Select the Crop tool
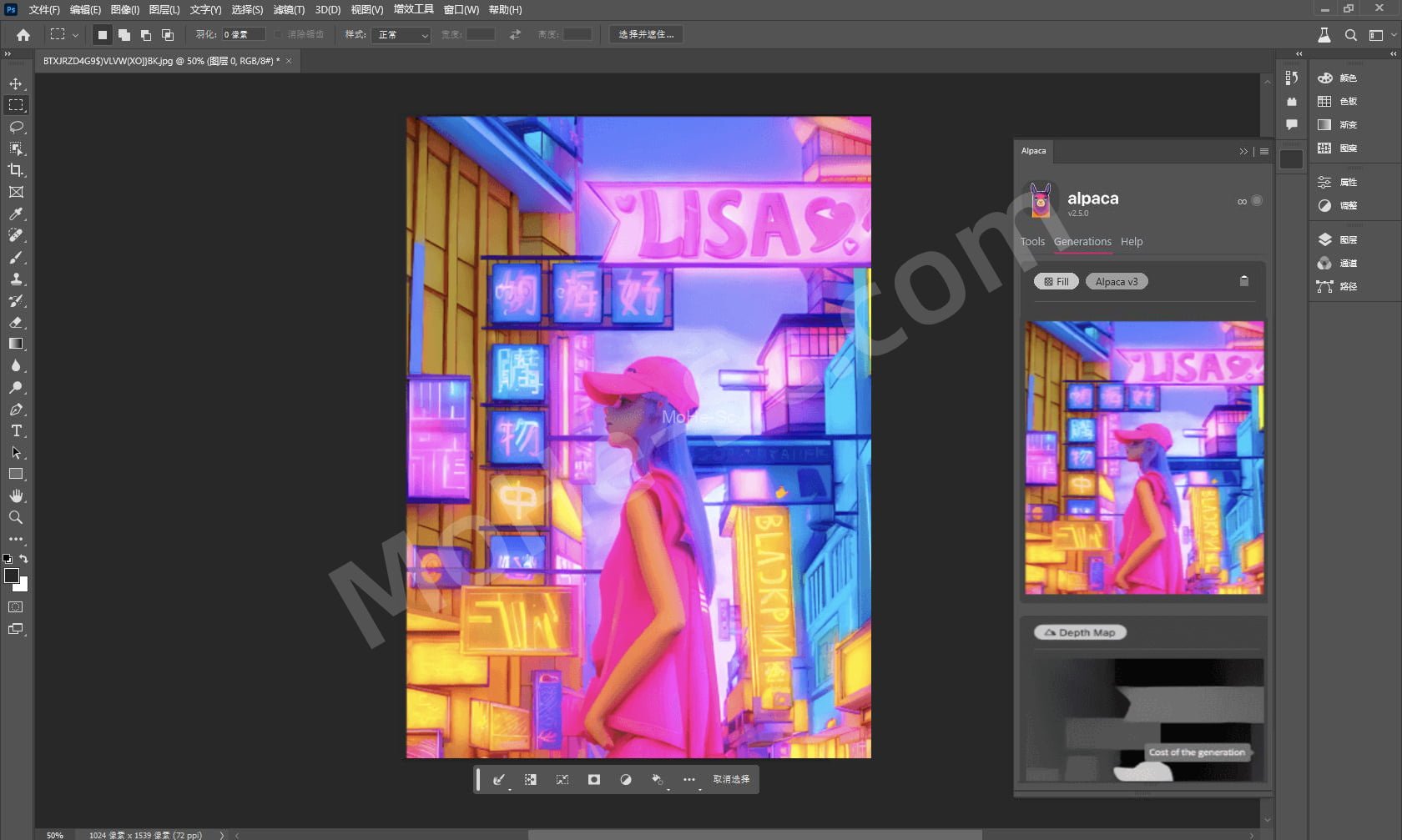 coord(16,170)
